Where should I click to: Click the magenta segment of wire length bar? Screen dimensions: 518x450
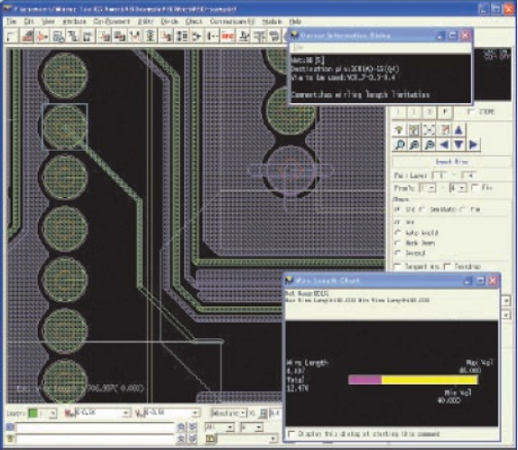365,379
